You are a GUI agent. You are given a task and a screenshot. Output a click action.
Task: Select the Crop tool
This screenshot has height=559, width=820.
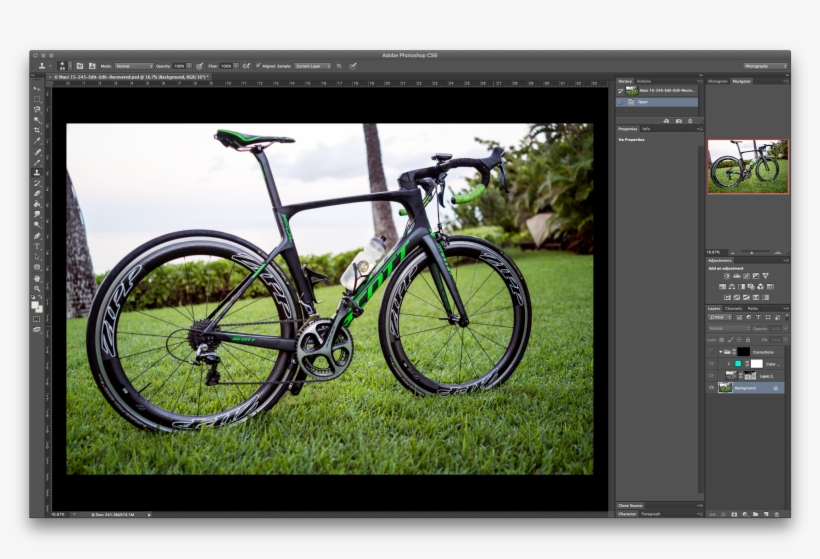[37, 130]
